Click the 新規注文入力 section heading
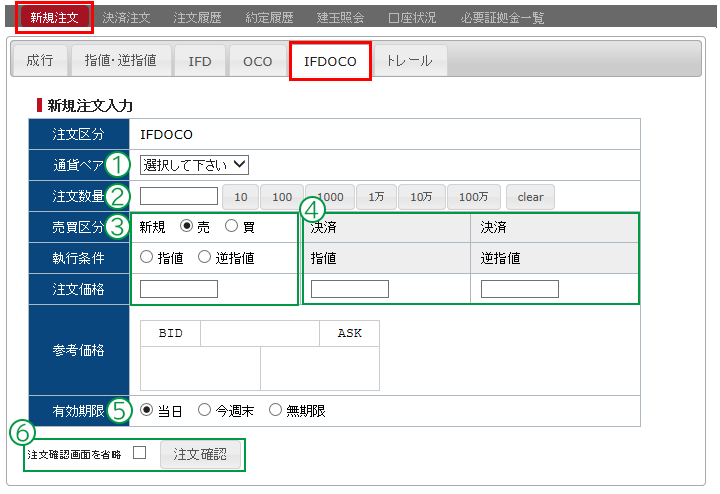720x494 pixels. (90, 106)
